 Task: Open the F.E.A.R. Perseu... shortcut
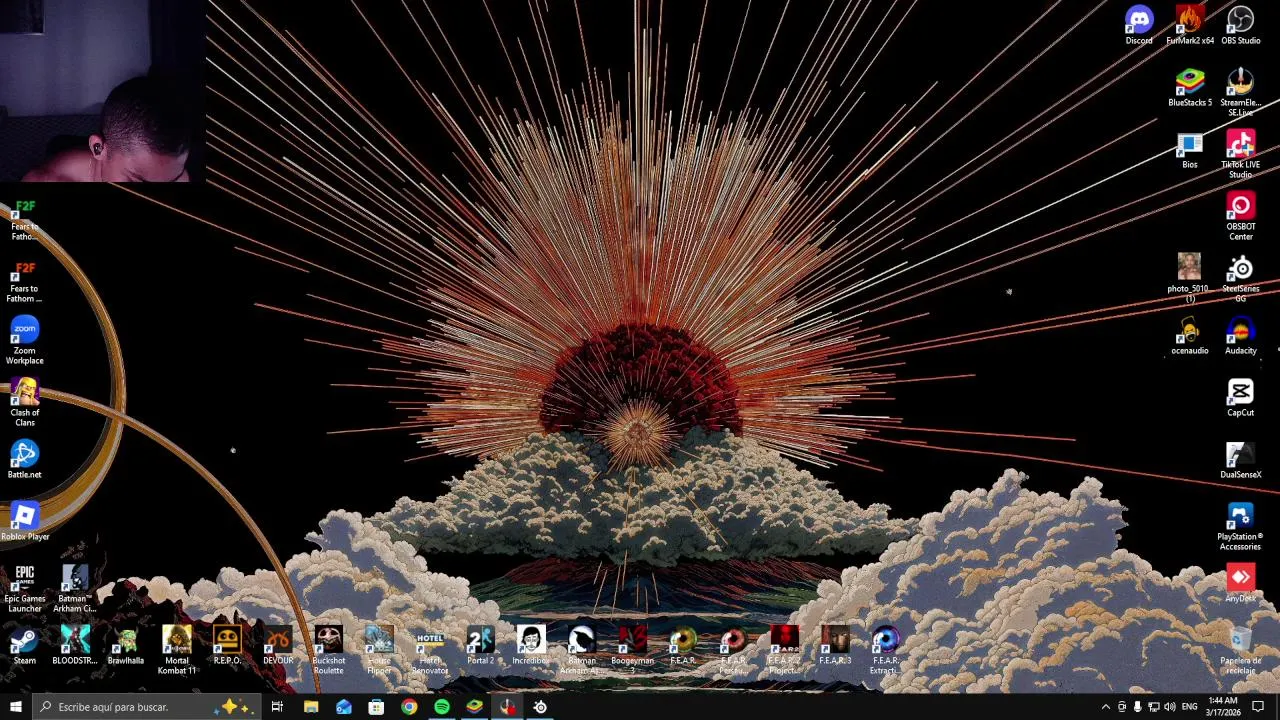pyautogui.click(x=733, y=651)
